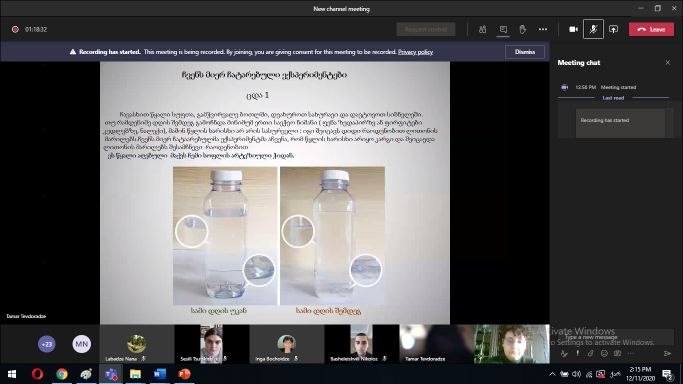This screenshot has height=384, width=683.
Task: Show participants list icon
Action: click(483, 29)
